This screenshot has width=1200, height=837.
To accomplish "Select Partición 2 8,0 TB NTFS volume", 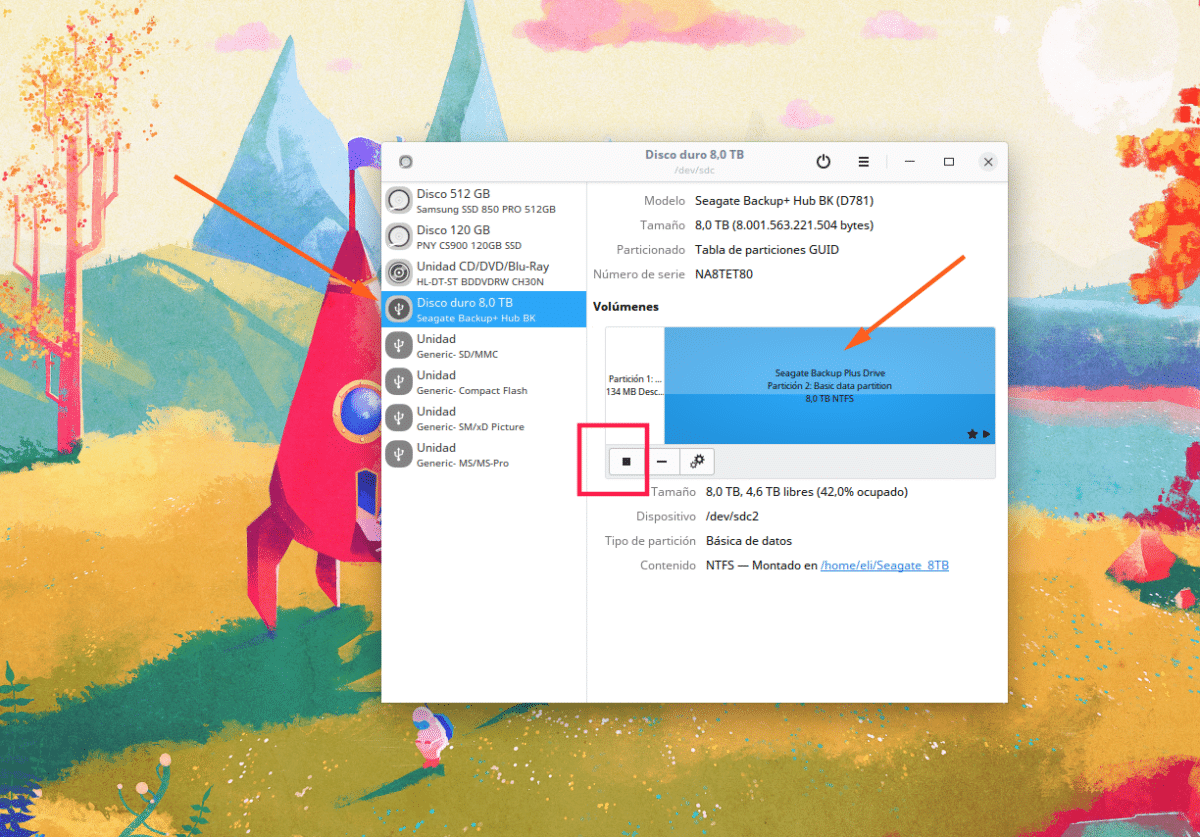I will 830,385.
